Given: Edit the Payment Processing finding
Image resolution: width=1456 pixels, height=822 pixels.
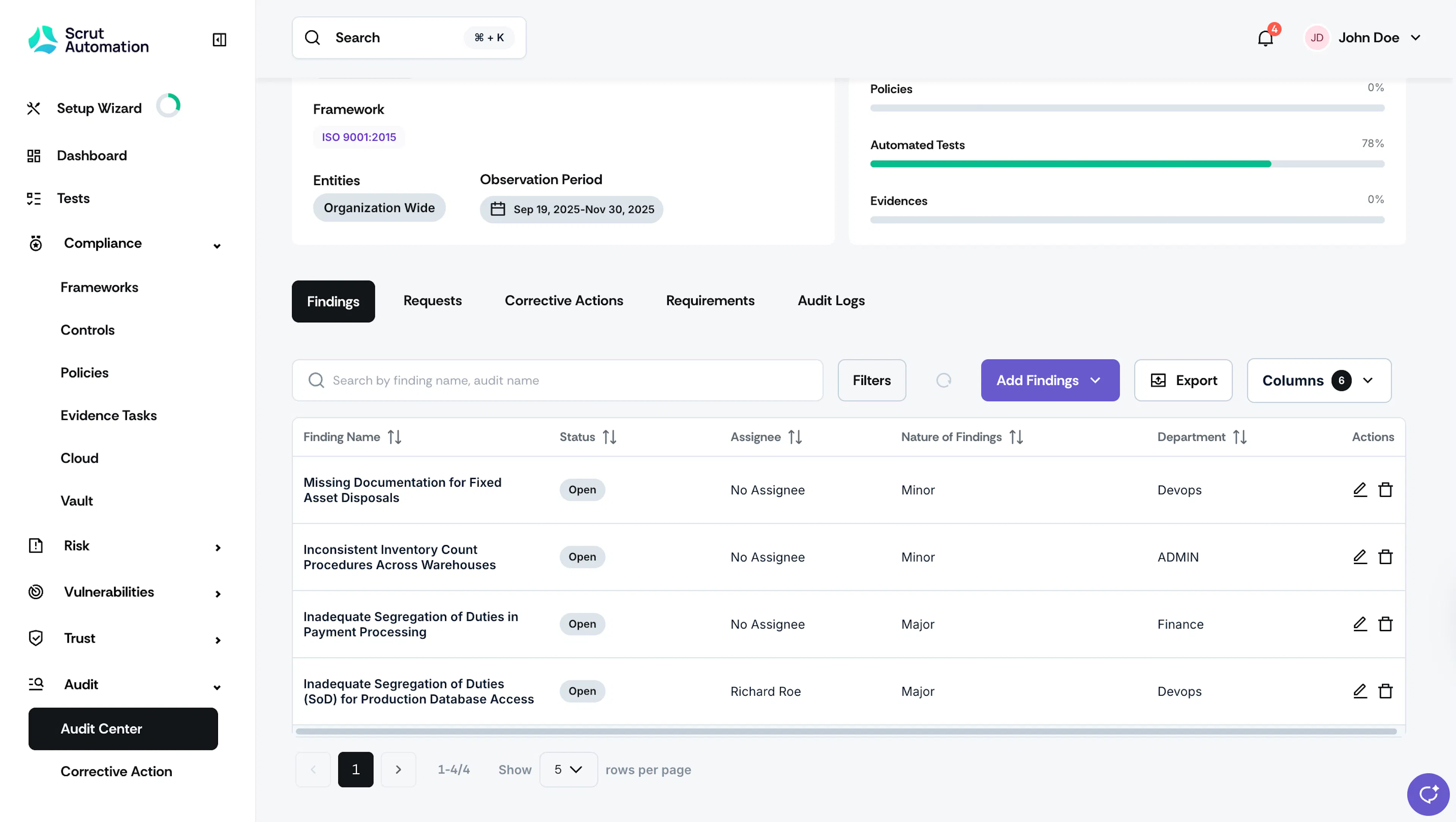Looking at the screenshot, I should click(1359, 624).
